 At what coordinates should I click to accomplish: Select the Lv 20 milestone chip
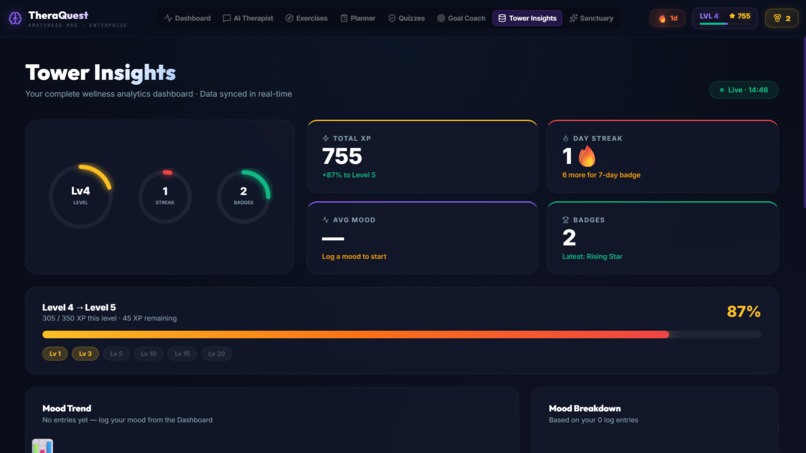(x=216, y=354)
